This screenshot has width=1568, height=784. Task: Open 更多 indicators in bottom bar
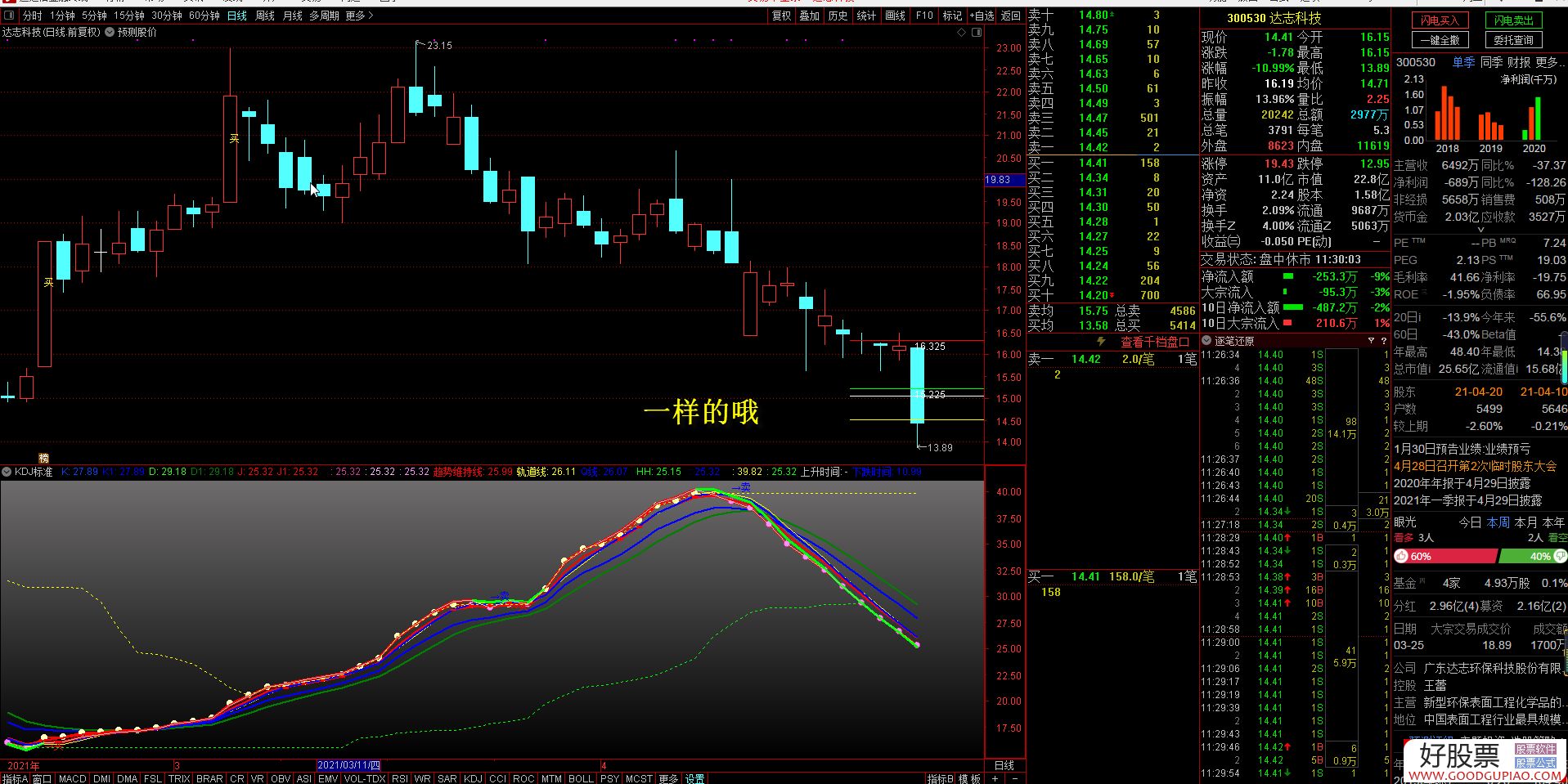tap(668, 778)
